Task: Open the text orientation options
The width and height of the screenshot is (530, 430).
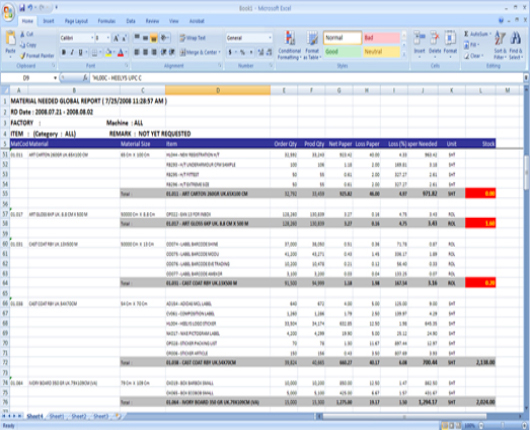Action: [x=165, y=38]
